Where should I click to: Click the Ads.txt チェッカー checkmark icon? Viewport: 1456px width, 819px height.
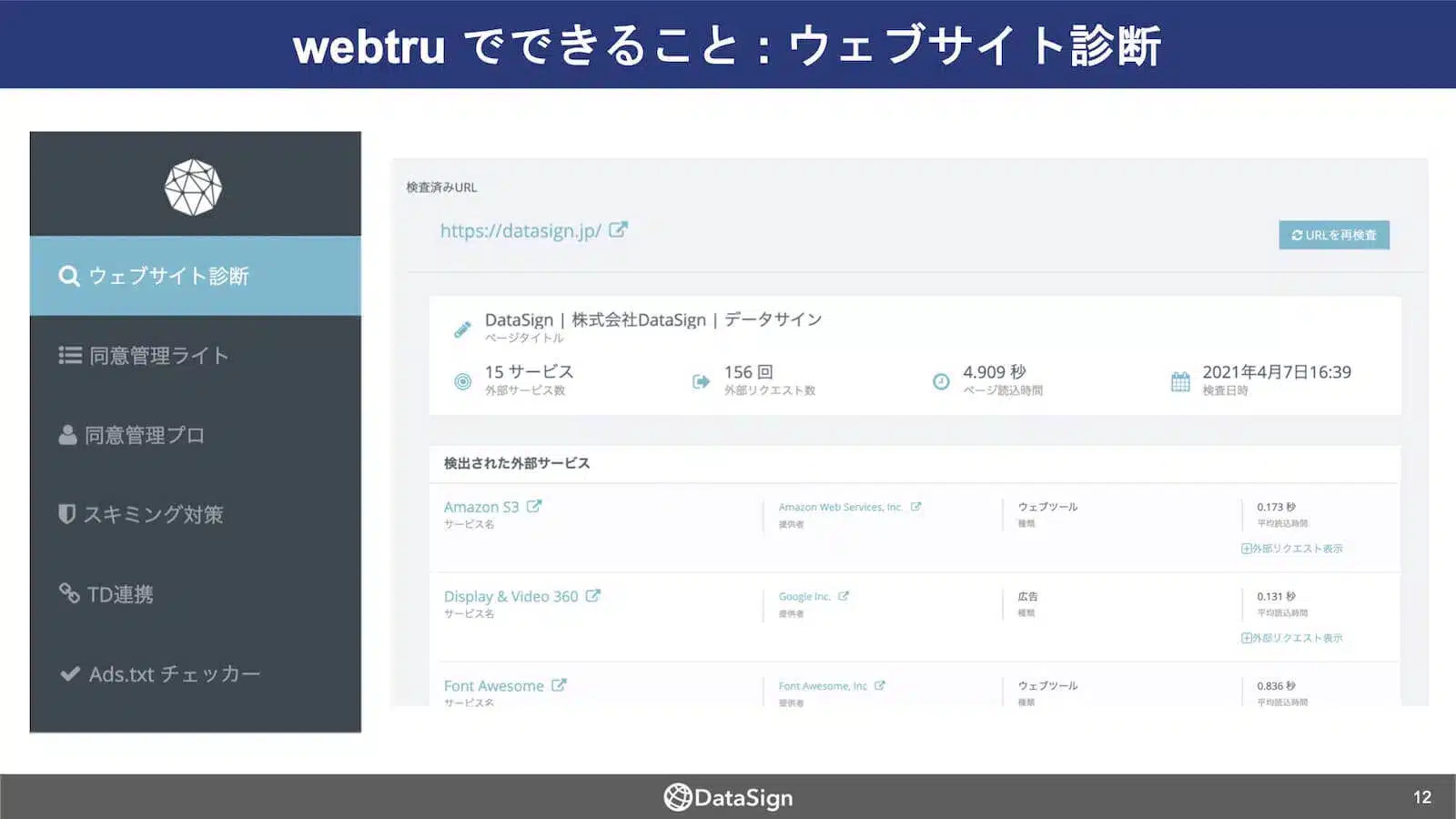pos(68,673)
